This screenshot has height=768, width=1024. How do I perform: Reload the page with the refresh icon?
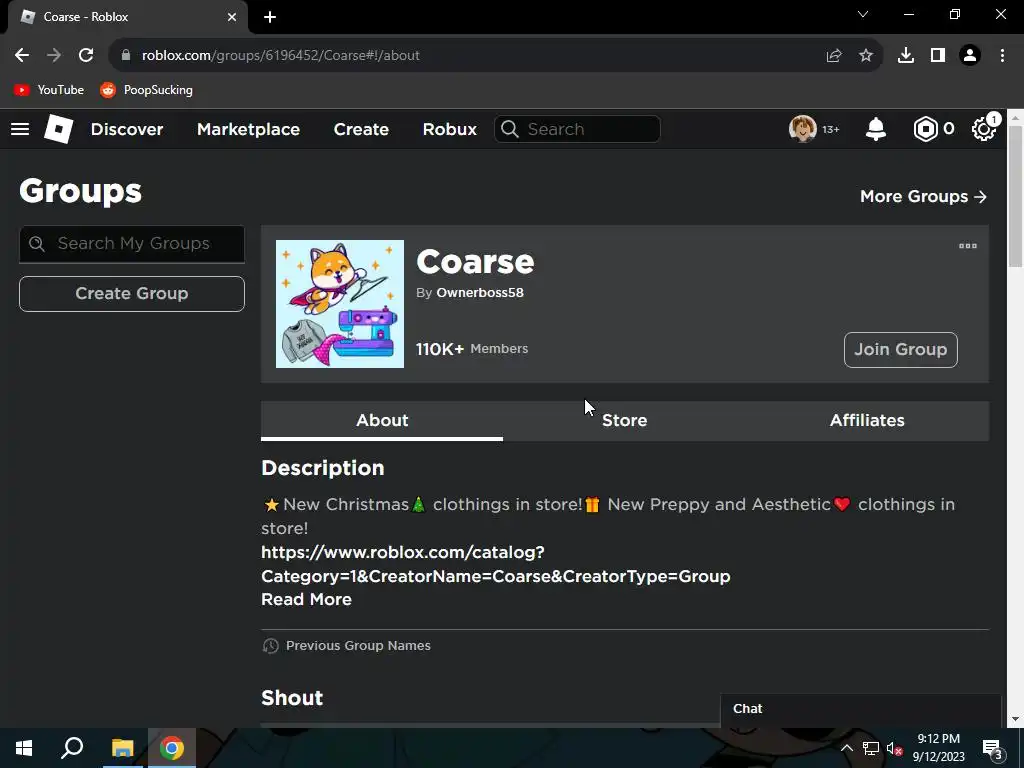click(x=86, y=56)
